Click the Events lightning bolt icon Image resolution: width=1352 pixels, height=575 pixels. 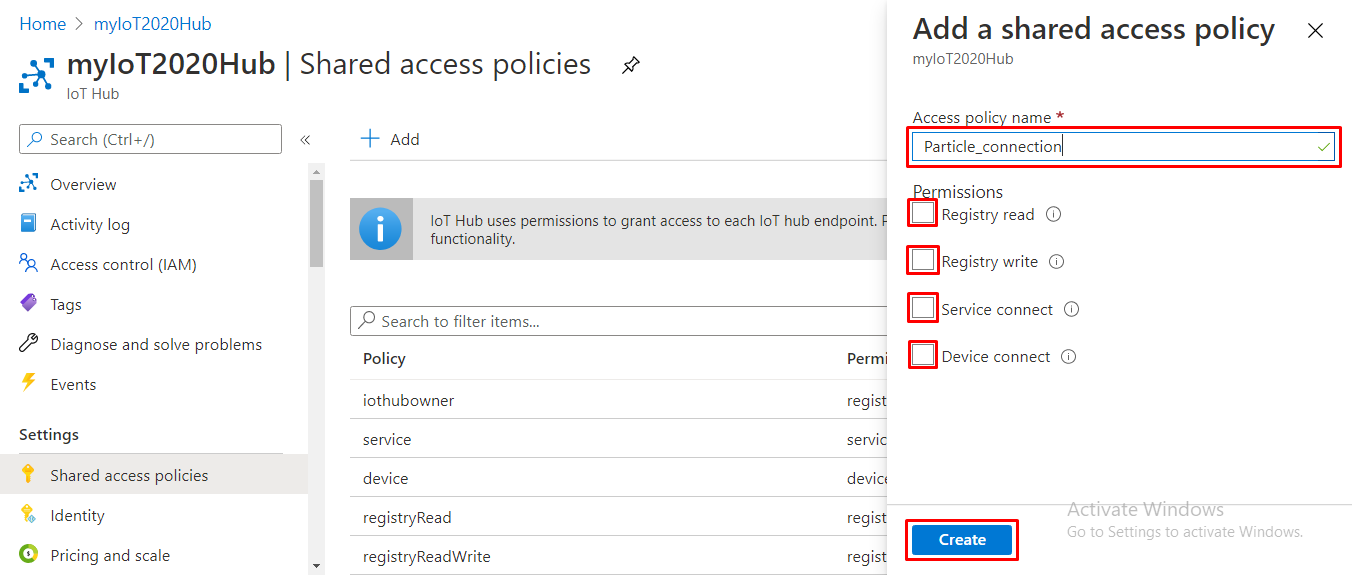coord(29,384)
